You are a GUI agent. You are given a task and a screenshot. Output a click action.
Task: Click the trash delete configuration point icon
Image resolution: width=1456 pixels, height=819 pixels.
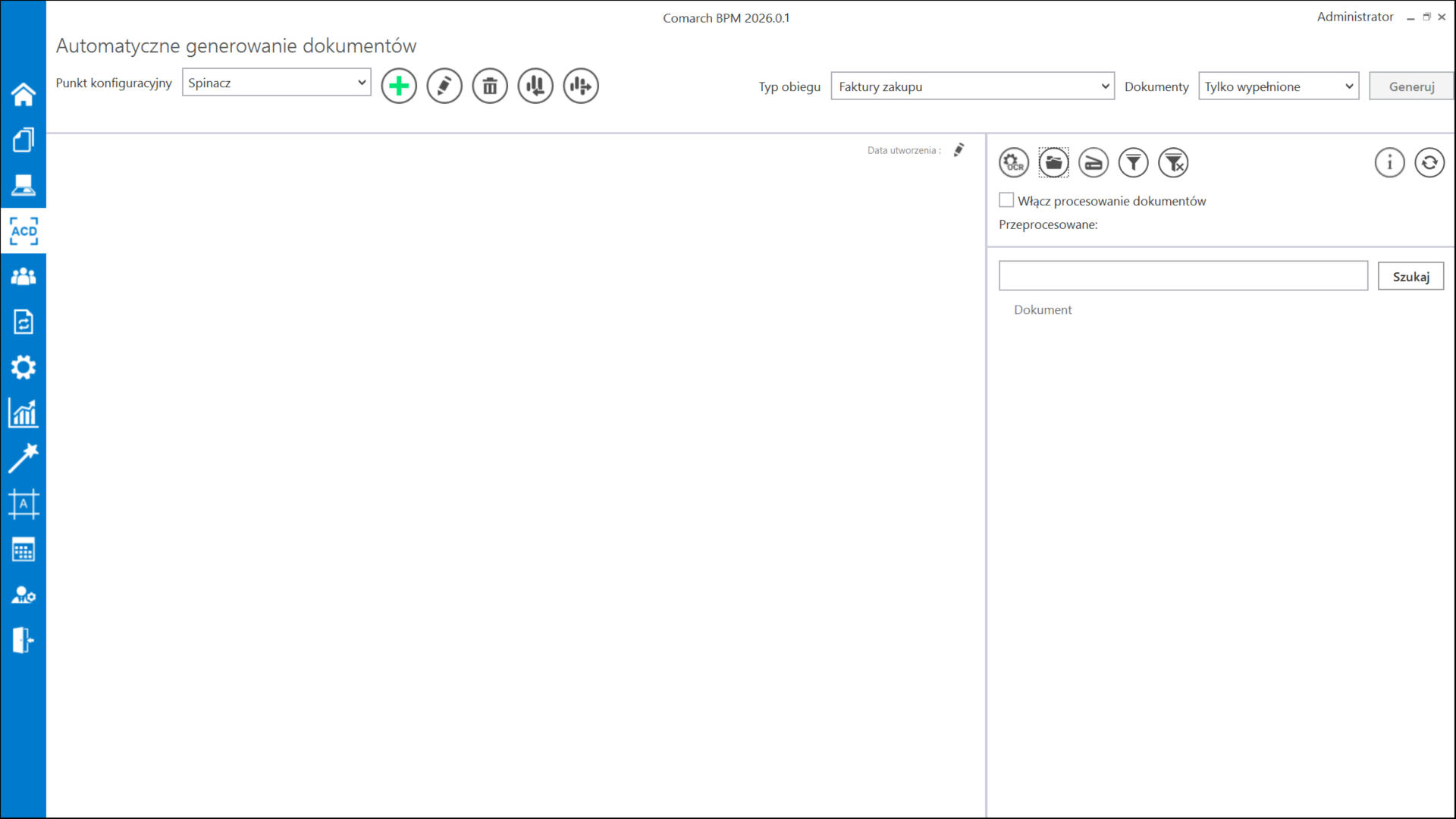(x=490, y=86)
